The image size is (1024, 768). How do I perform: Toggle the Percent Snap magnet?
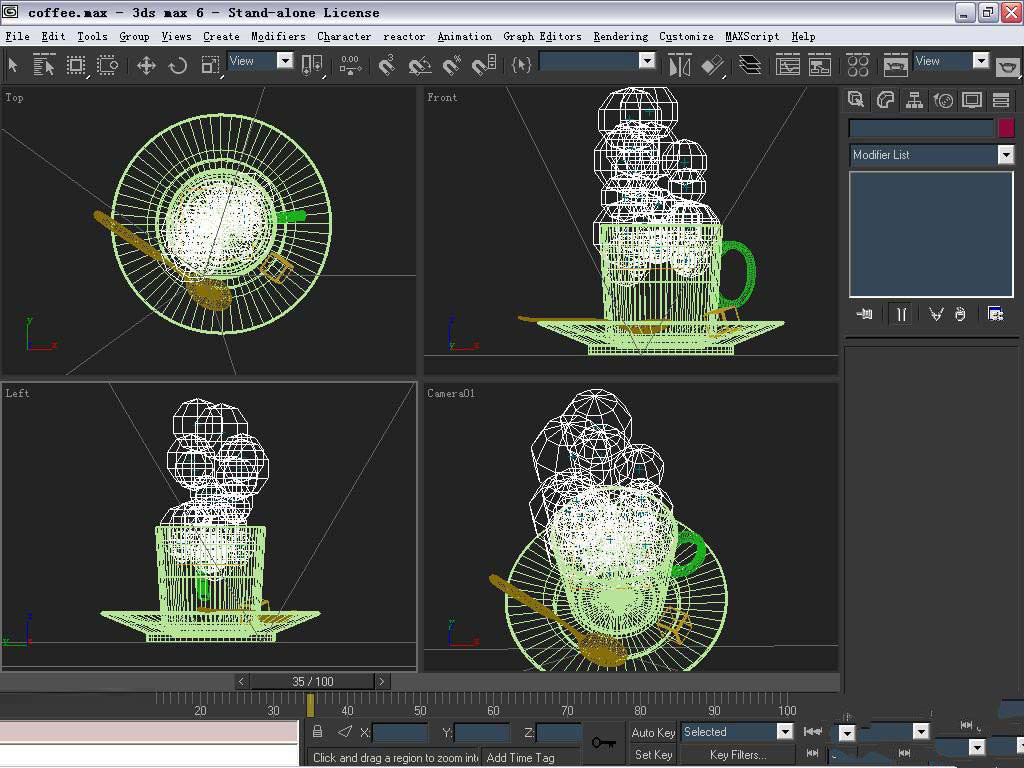[x=452, y=65]
